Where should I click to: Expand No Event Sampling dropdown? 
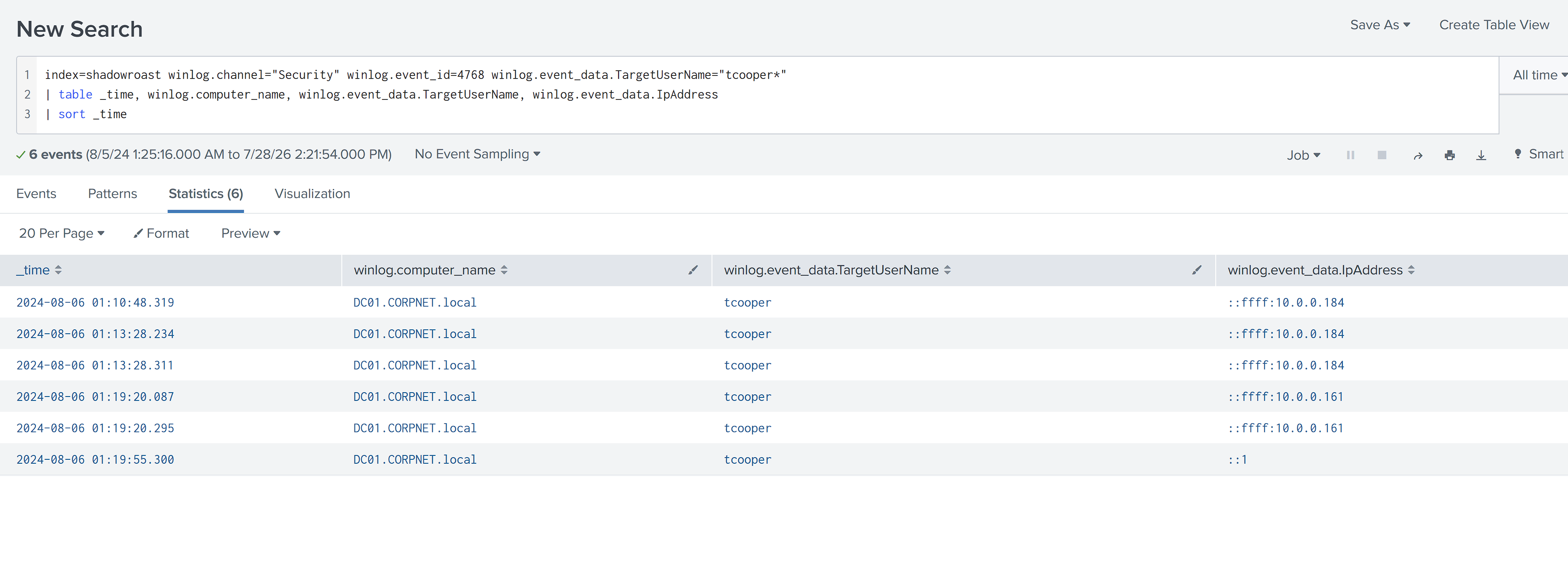click(x=477, y=154)
